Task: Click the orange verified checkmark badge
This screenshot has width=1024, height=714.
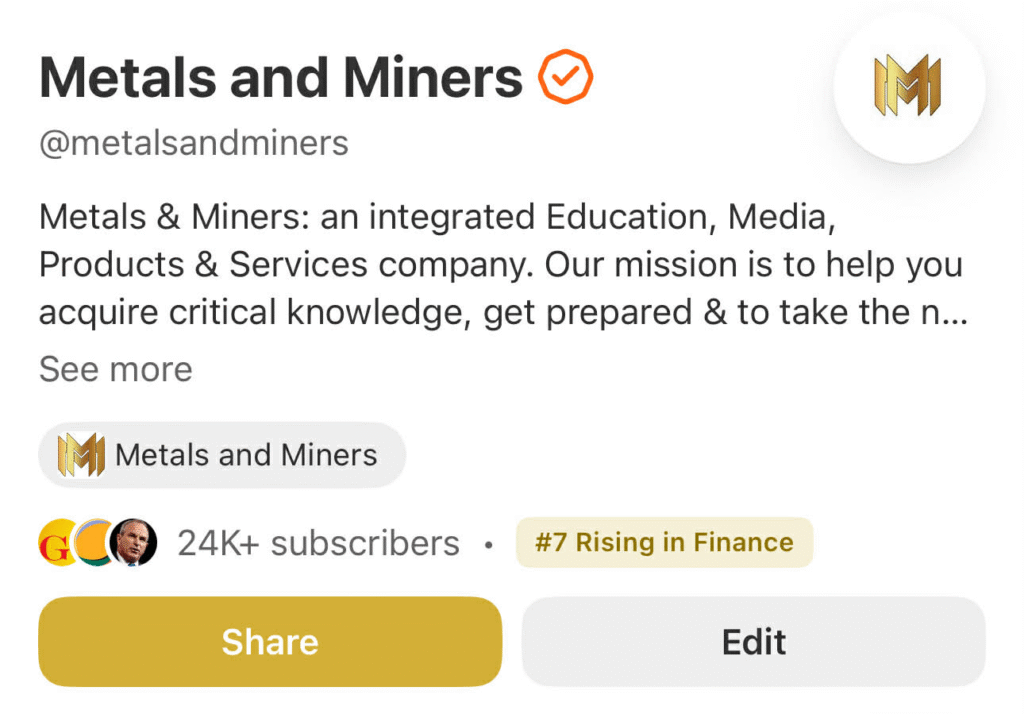Action: tap(566, 77)
